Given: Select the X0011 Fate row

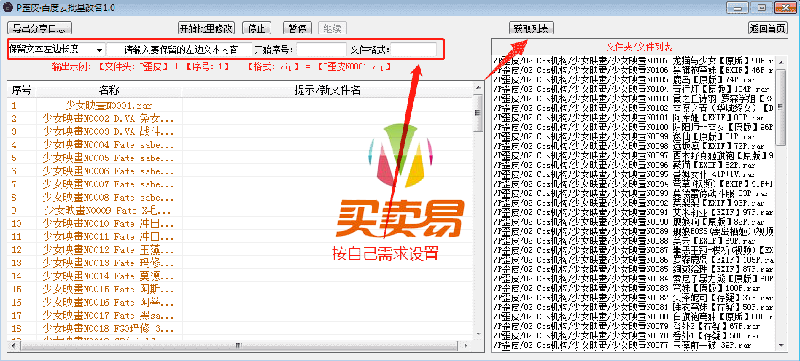Looking at the screenshot, I should coord(241,236).
